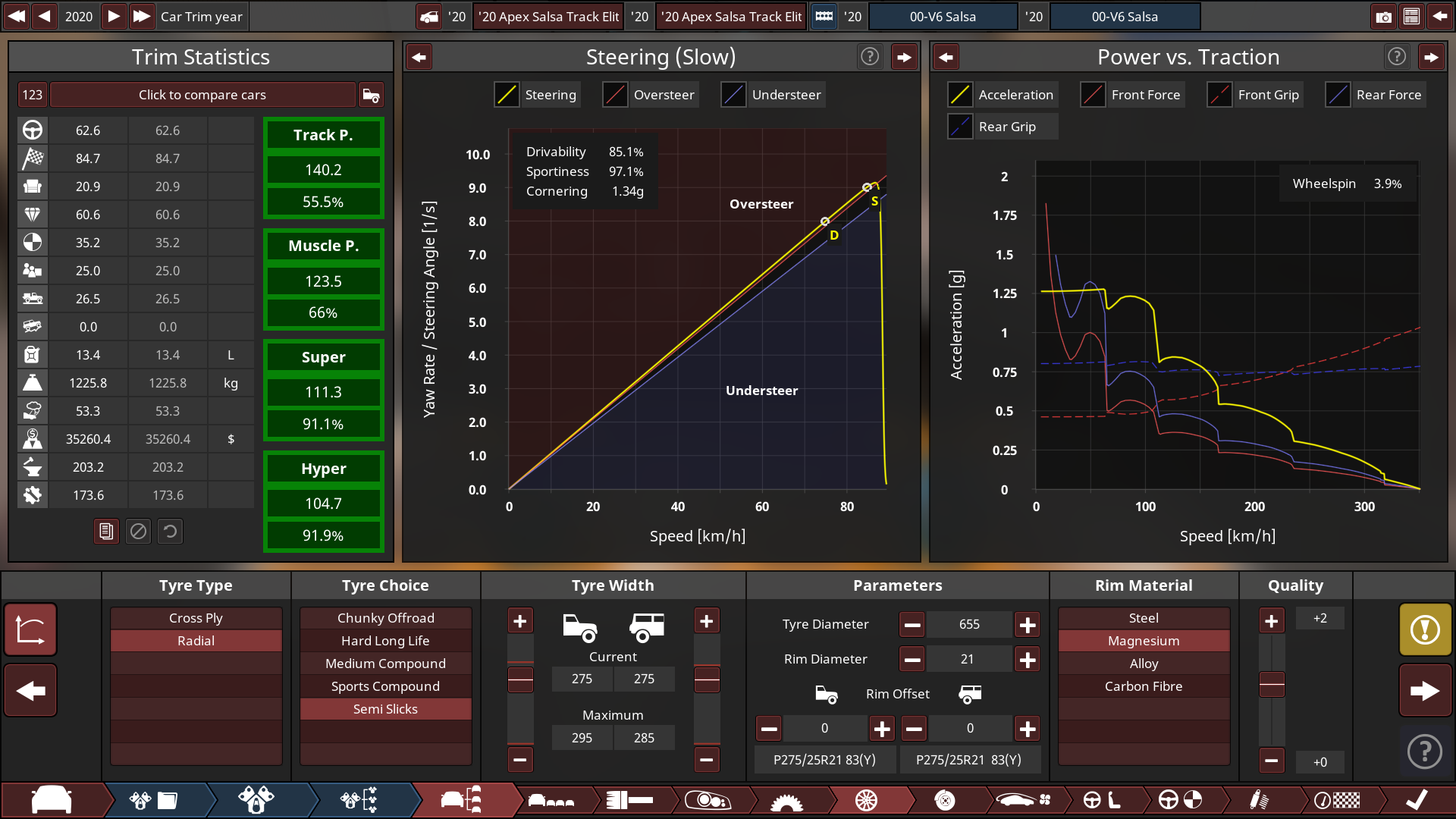Open Steering graph help question mark
This screenshot has height=819, width=1456.
(x=870, y=57)
